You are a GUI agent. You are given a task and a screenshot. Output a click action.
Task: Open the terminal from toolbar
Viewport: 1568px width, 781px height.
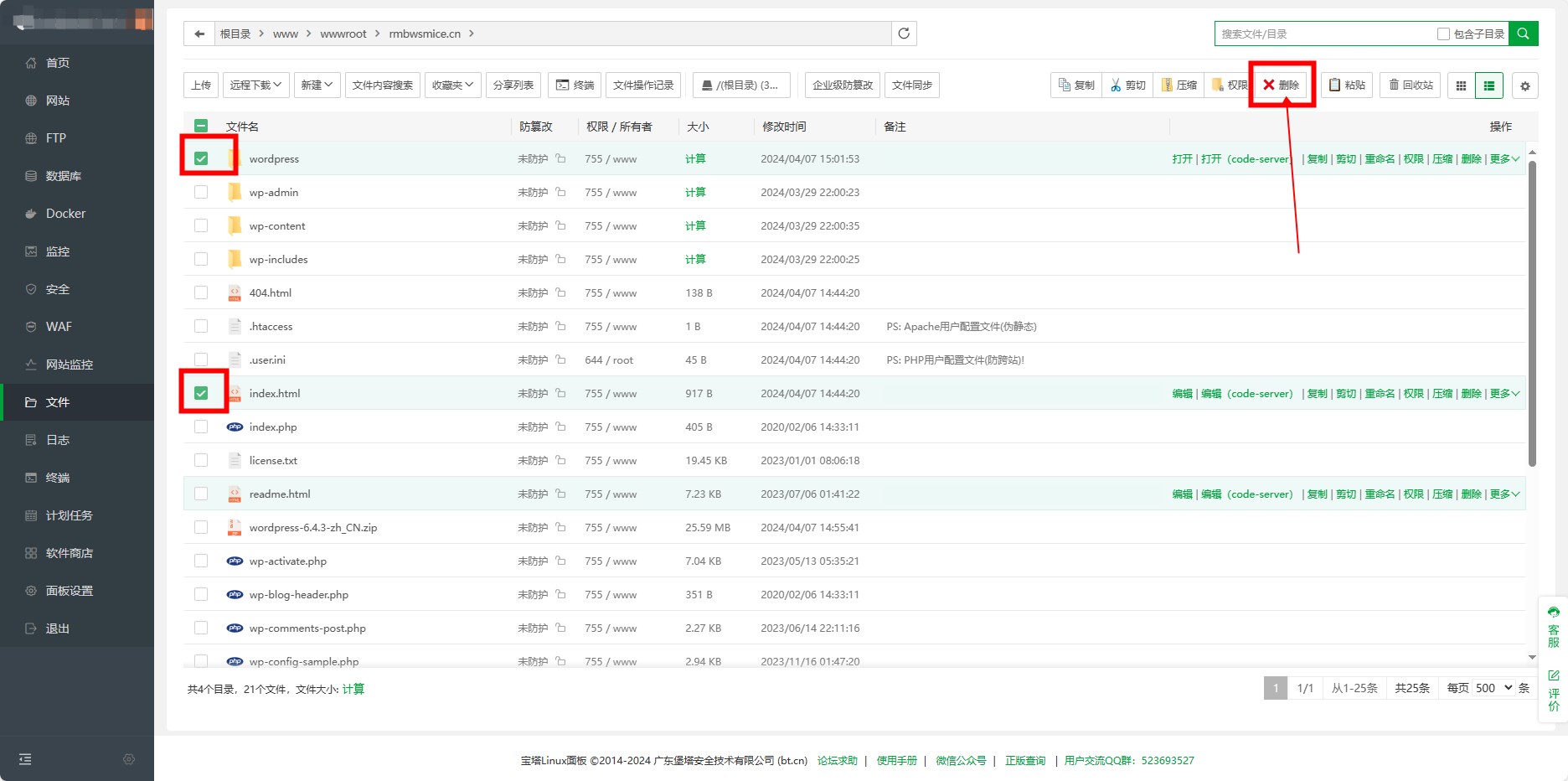575,85
